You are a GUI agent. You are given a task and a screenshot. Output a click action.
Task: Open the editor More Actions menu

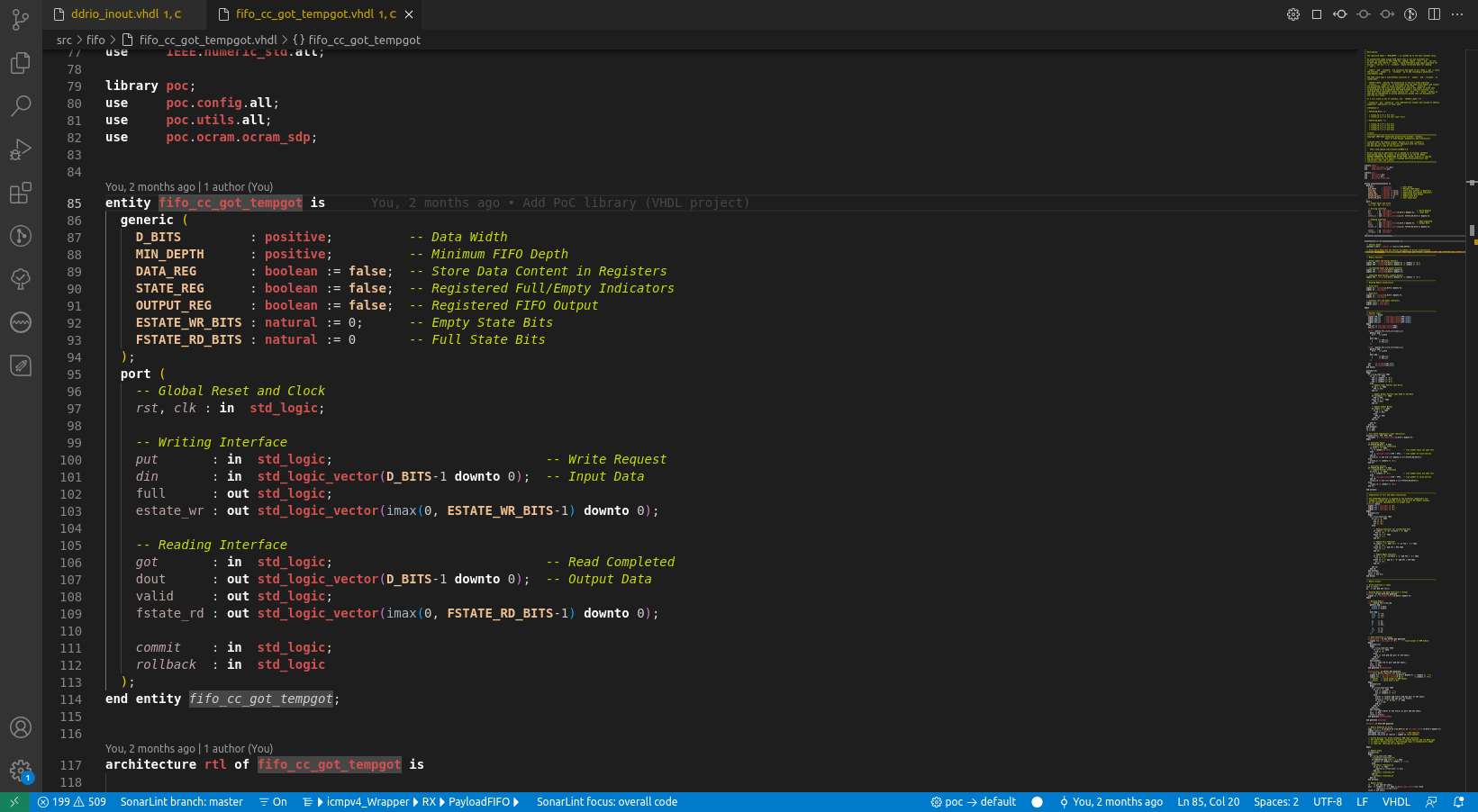point(1457,14)
